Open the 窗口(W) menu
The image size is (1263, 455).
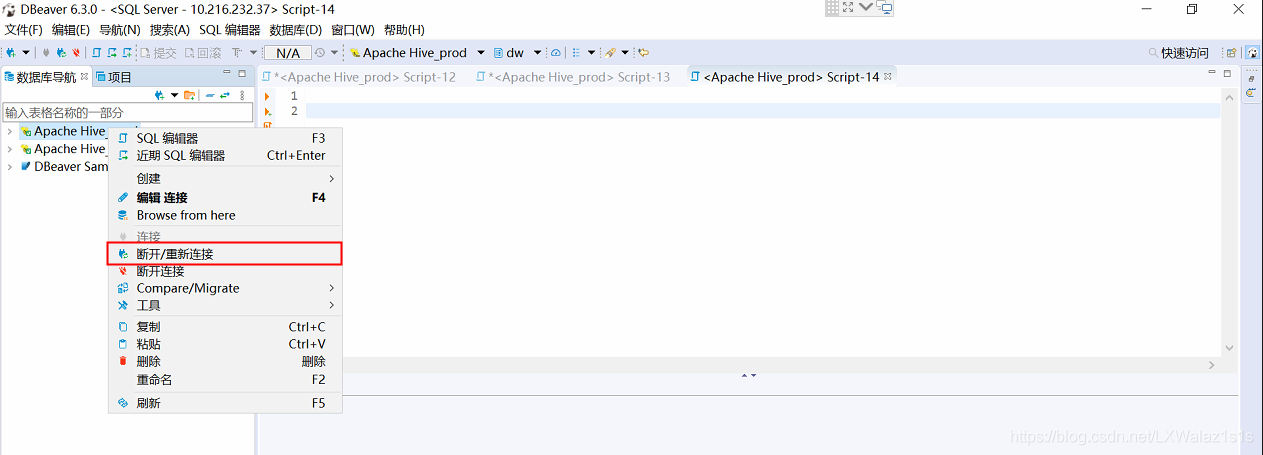[353, 30]
